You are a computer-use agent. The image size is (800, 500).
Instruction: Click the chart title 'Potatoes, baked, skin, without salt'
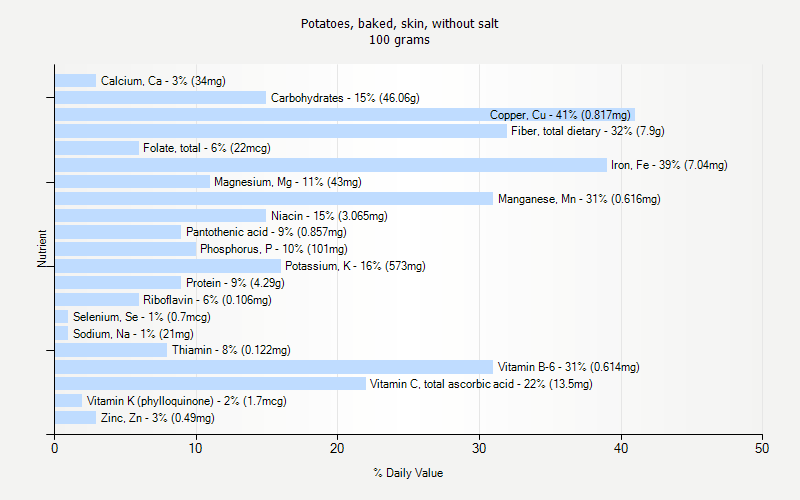[x=399, y=23]
